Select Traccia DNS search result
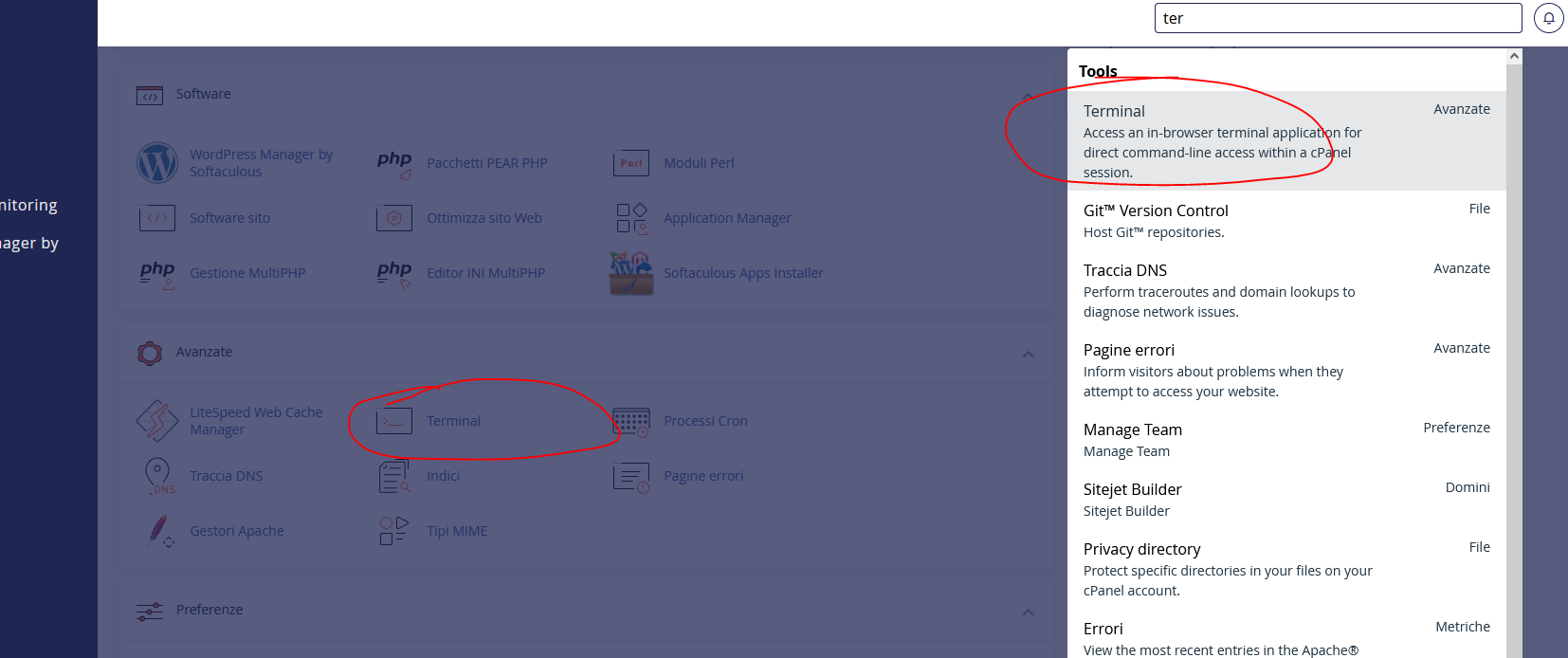This screenshot has height=658, width=1568. tap(1286, 290)
